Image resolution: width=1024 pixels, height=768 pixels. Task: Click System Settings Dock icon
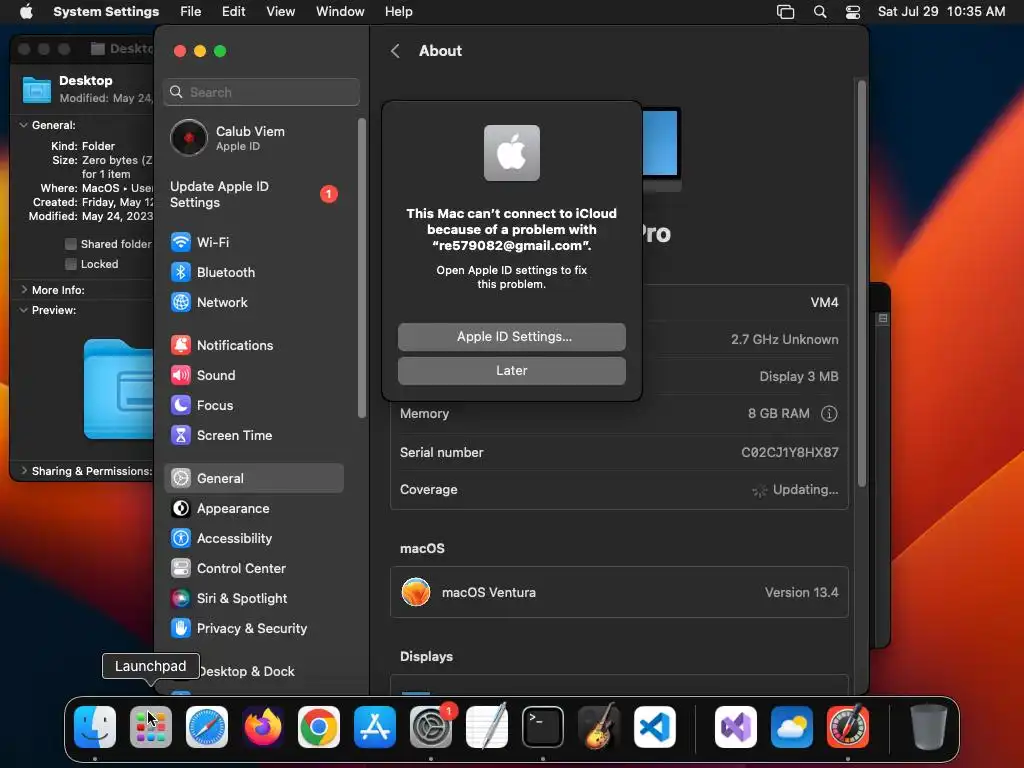point(431,727)
